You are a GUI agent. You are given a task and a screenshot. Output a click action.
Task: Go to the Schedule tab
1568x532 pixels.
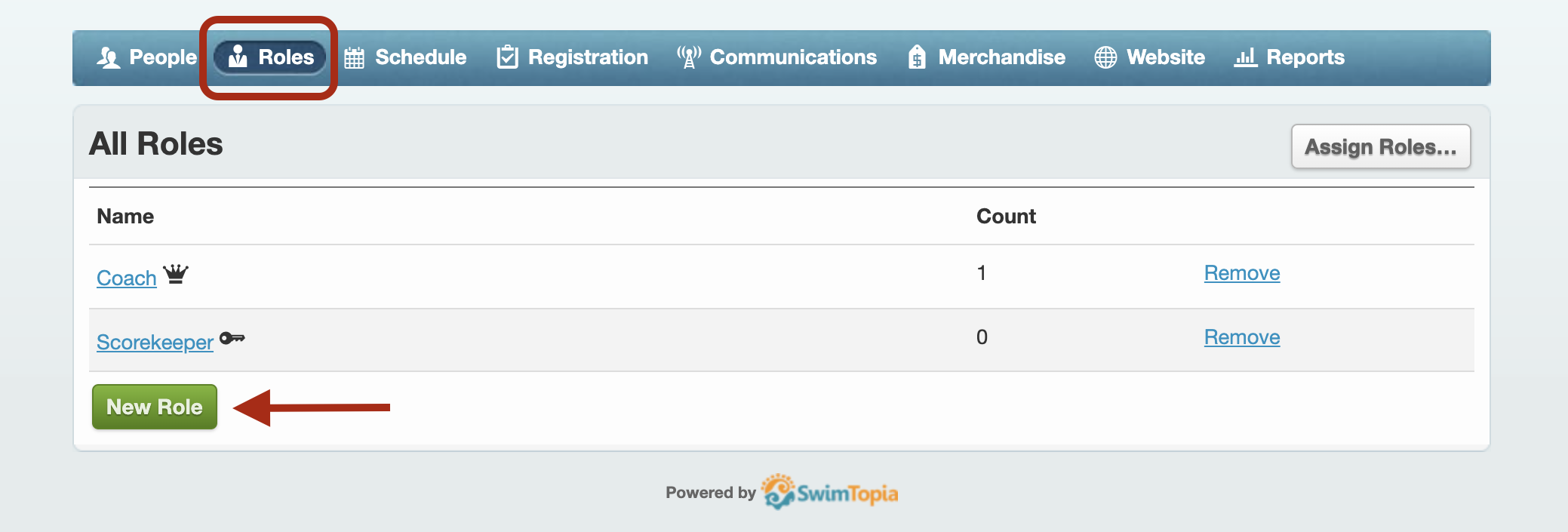(x=405, y=57)
